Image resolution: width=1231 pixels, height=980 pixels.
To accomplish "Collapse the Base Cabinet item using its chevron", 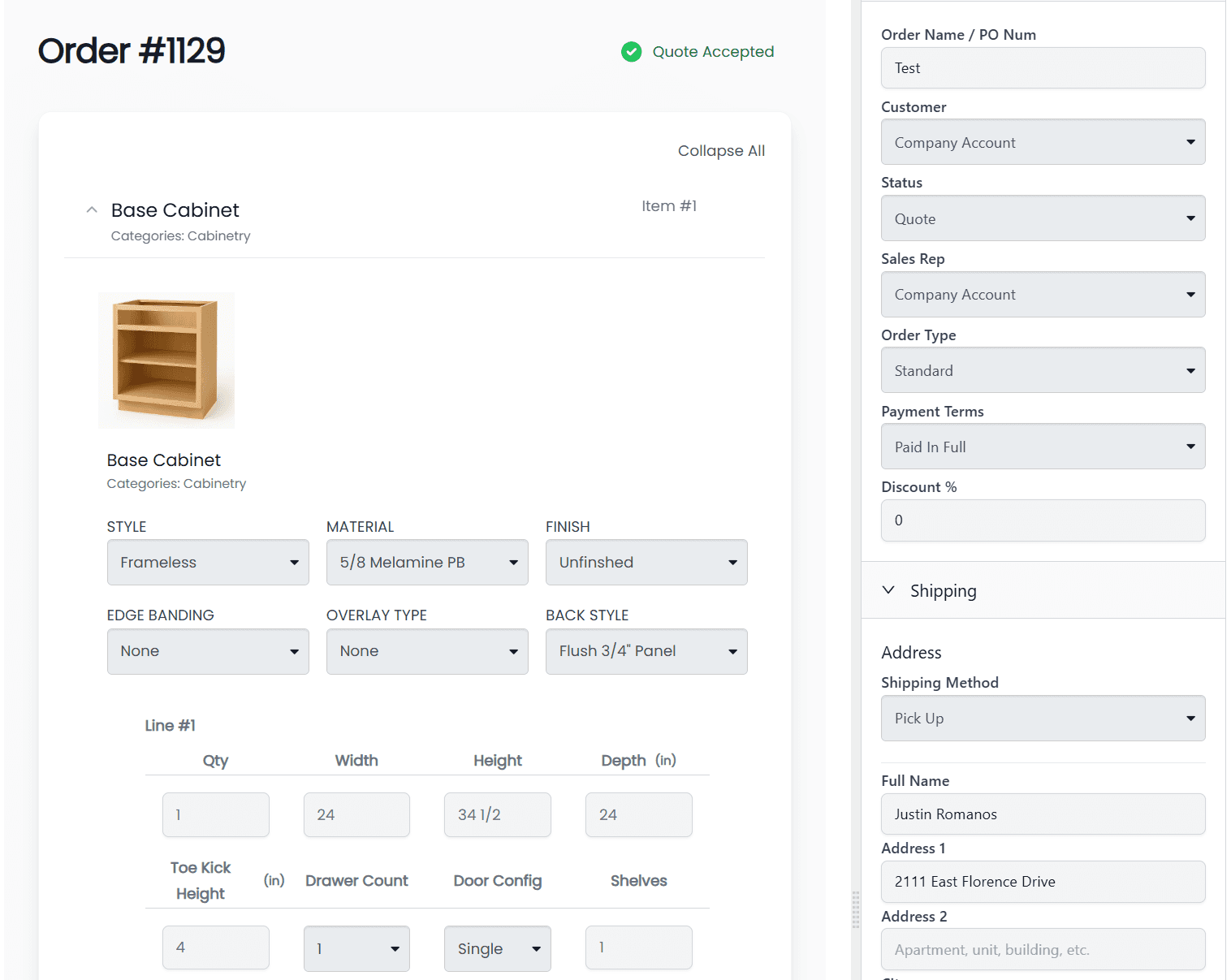I will 92,209.
